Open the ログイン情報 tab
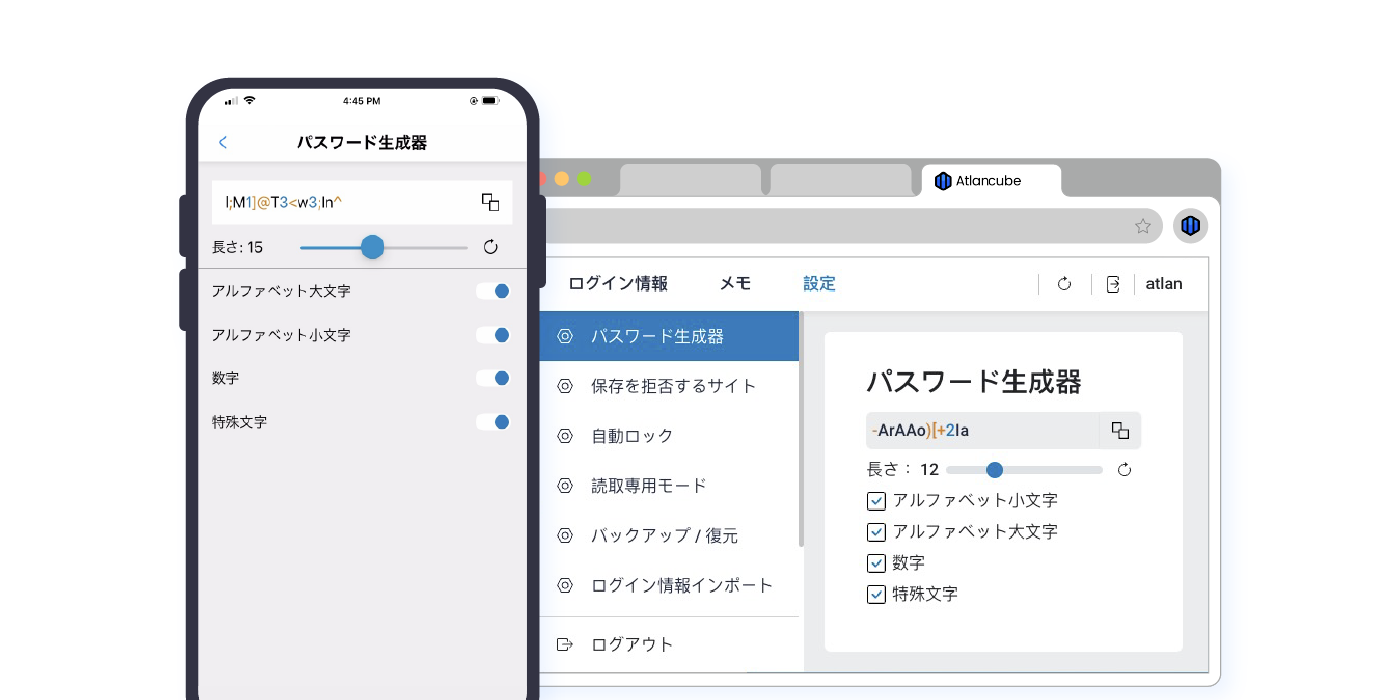Image resolution: width=1400 pixels, height=700 pixels. pos(618,284)
